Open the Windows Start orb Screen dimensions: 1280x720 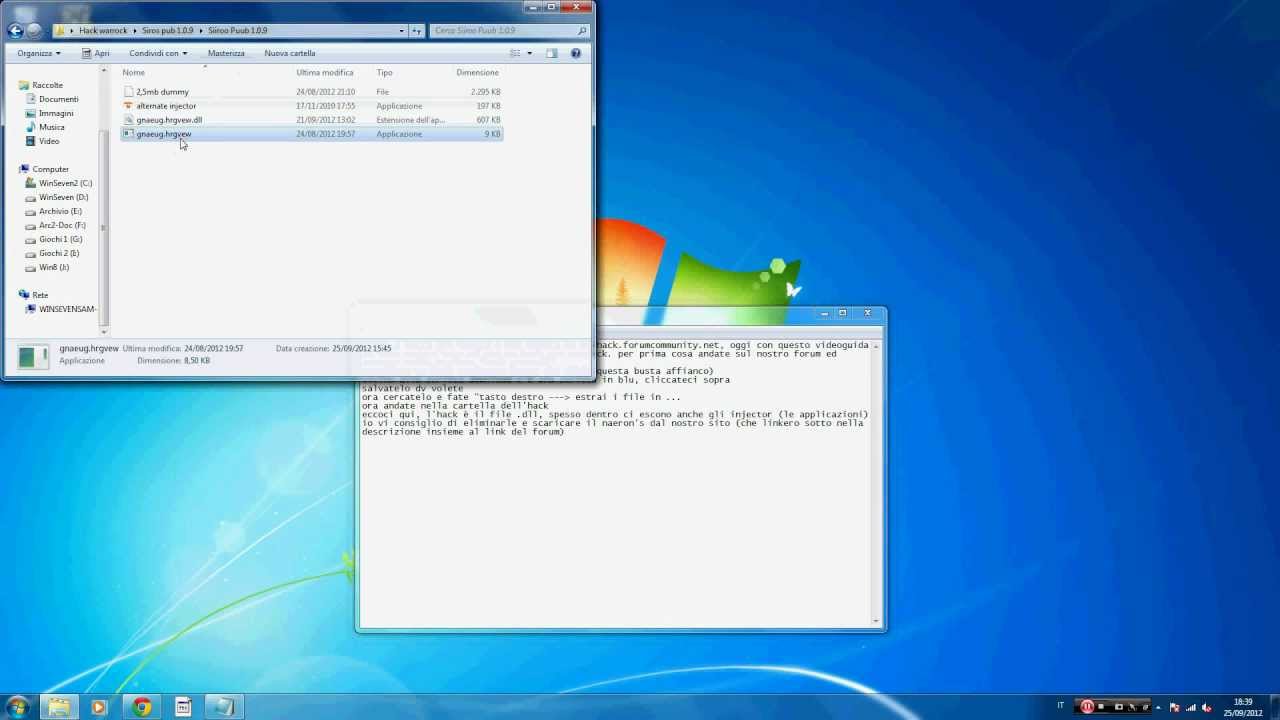click(18, 707)
